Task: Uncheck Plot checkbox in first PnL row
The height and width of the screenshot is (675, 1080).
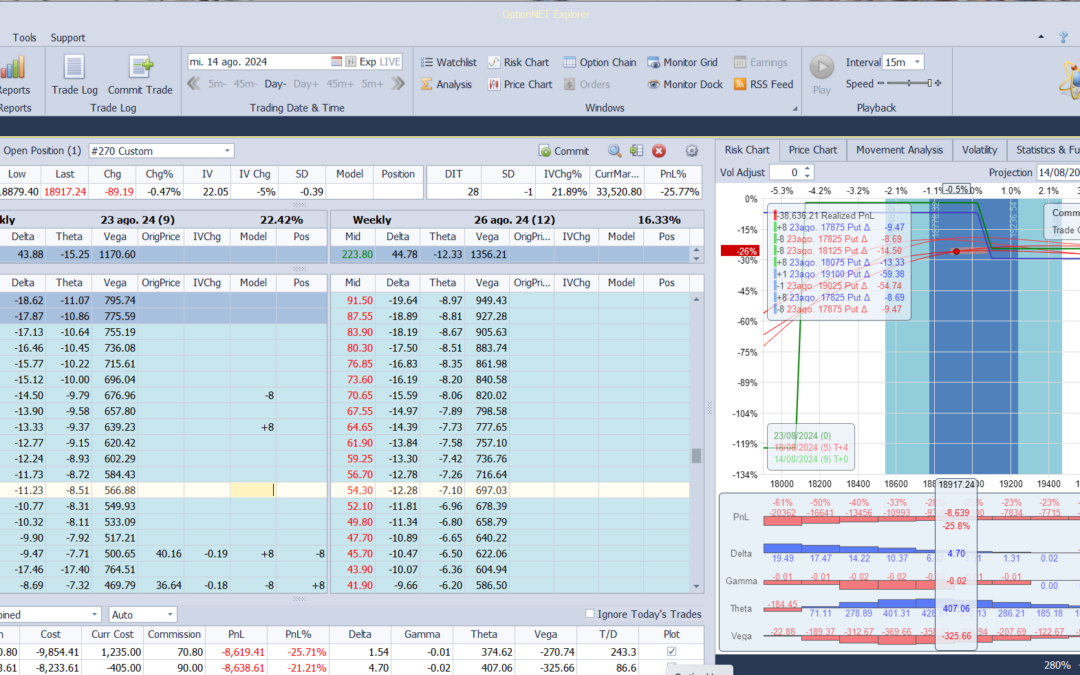Action: coord(671,651)
